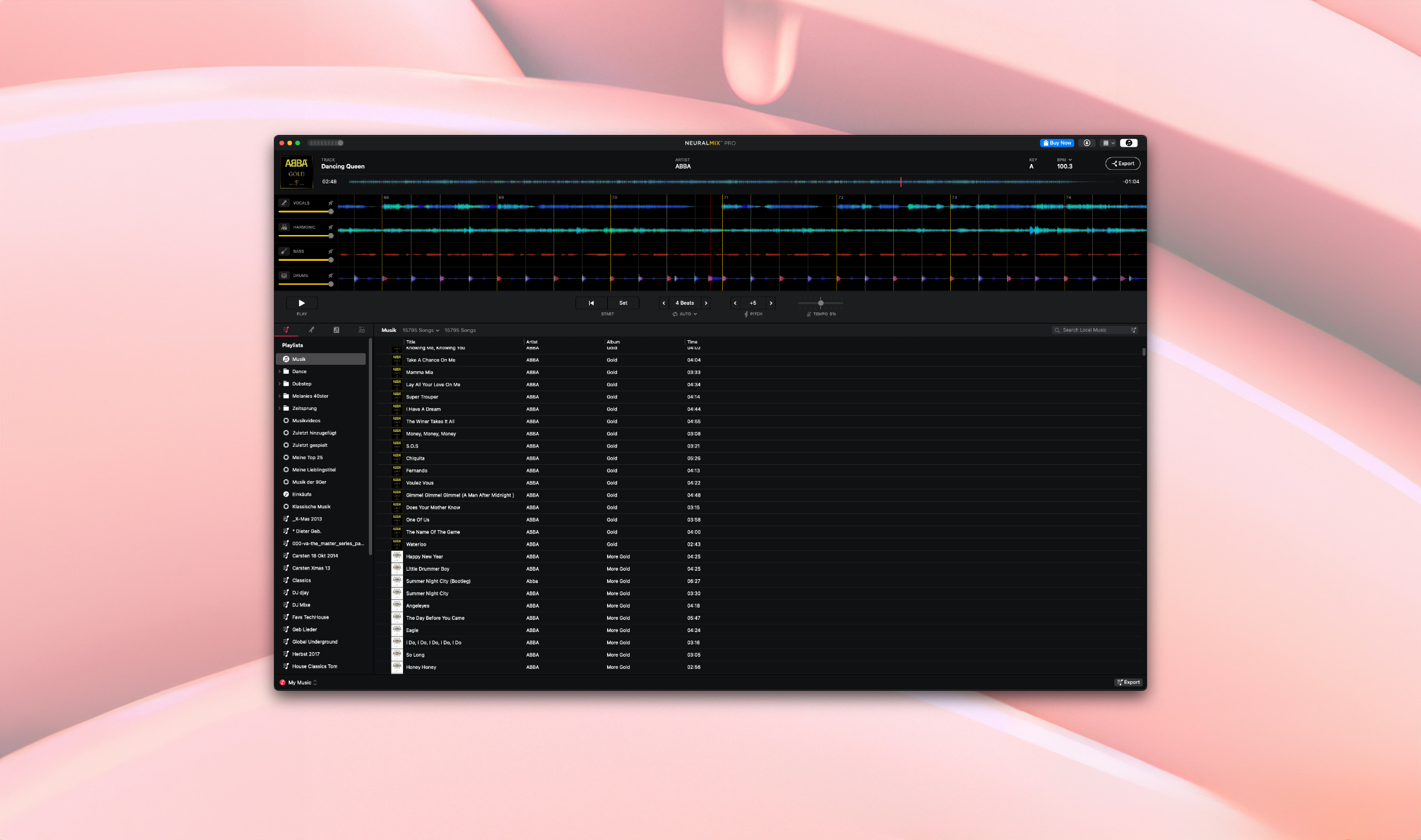Image resolution: width=1421 pixels, height=840 pixels.
Task: Select the Bass guitar stem icon
Action: click(x=284, y=252)
